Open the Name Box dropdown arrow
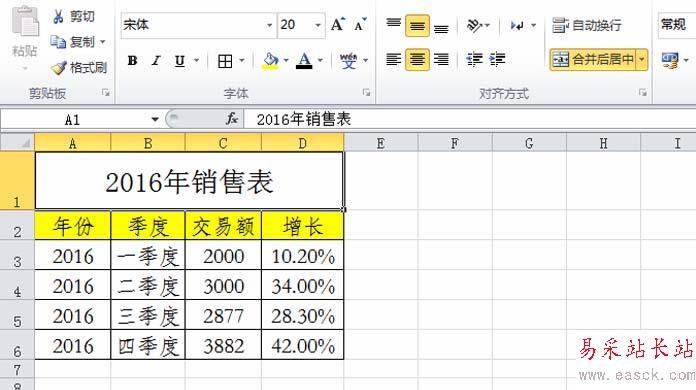Viewport: 696px width, 390px height. coord(155,119)
